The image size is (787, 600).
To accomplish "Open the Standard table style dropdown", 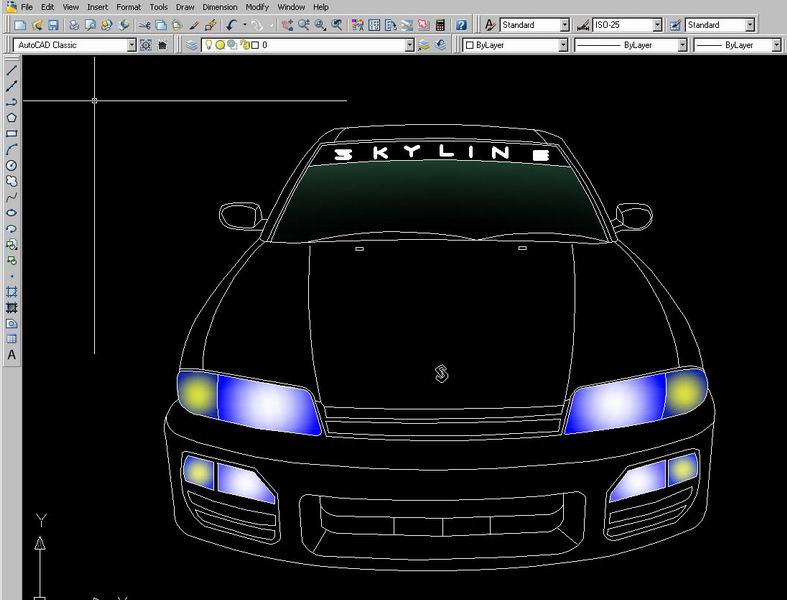I will tap(750, 25).
